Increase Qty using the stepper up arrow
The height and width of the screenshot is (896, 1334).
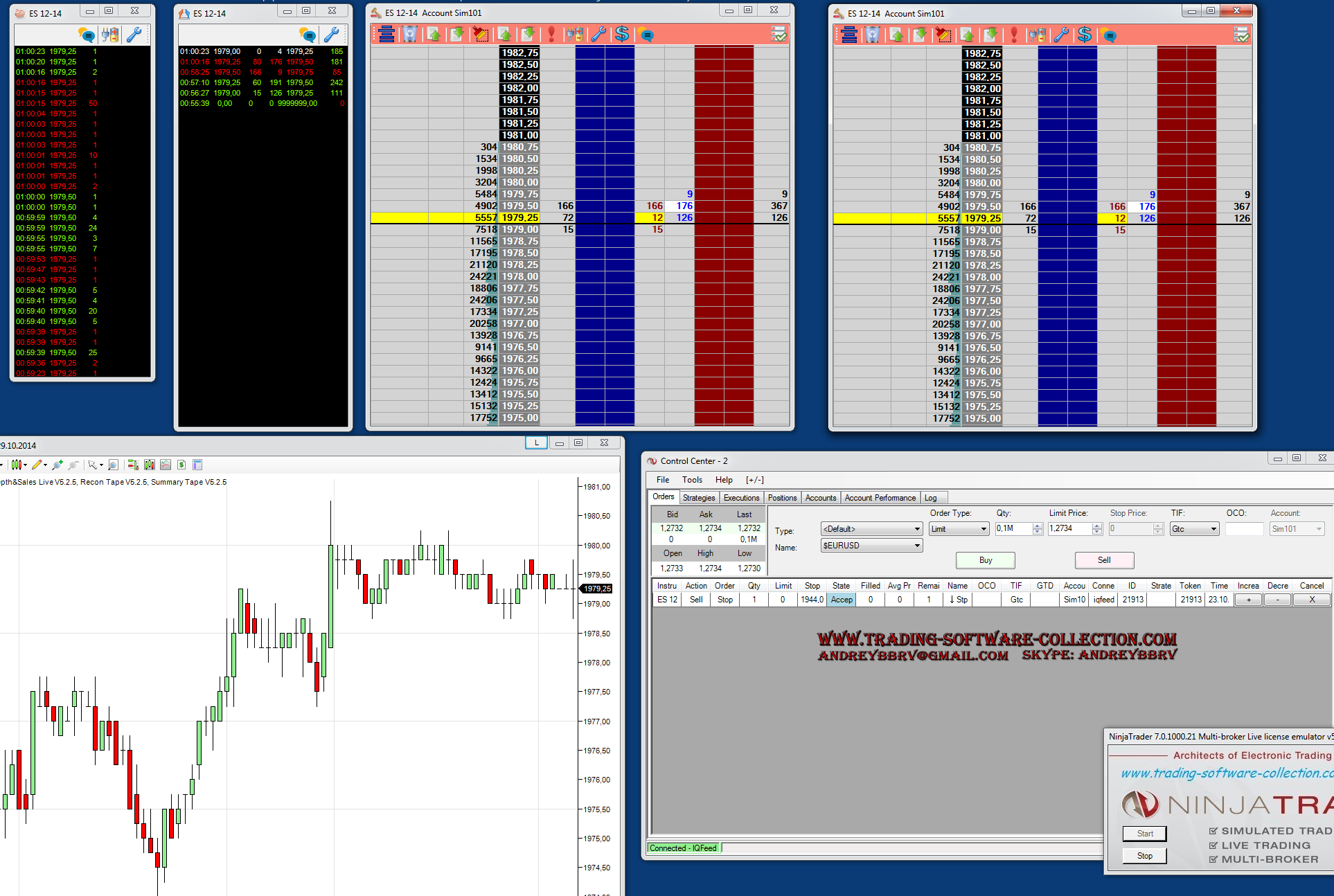(1038, 526)
